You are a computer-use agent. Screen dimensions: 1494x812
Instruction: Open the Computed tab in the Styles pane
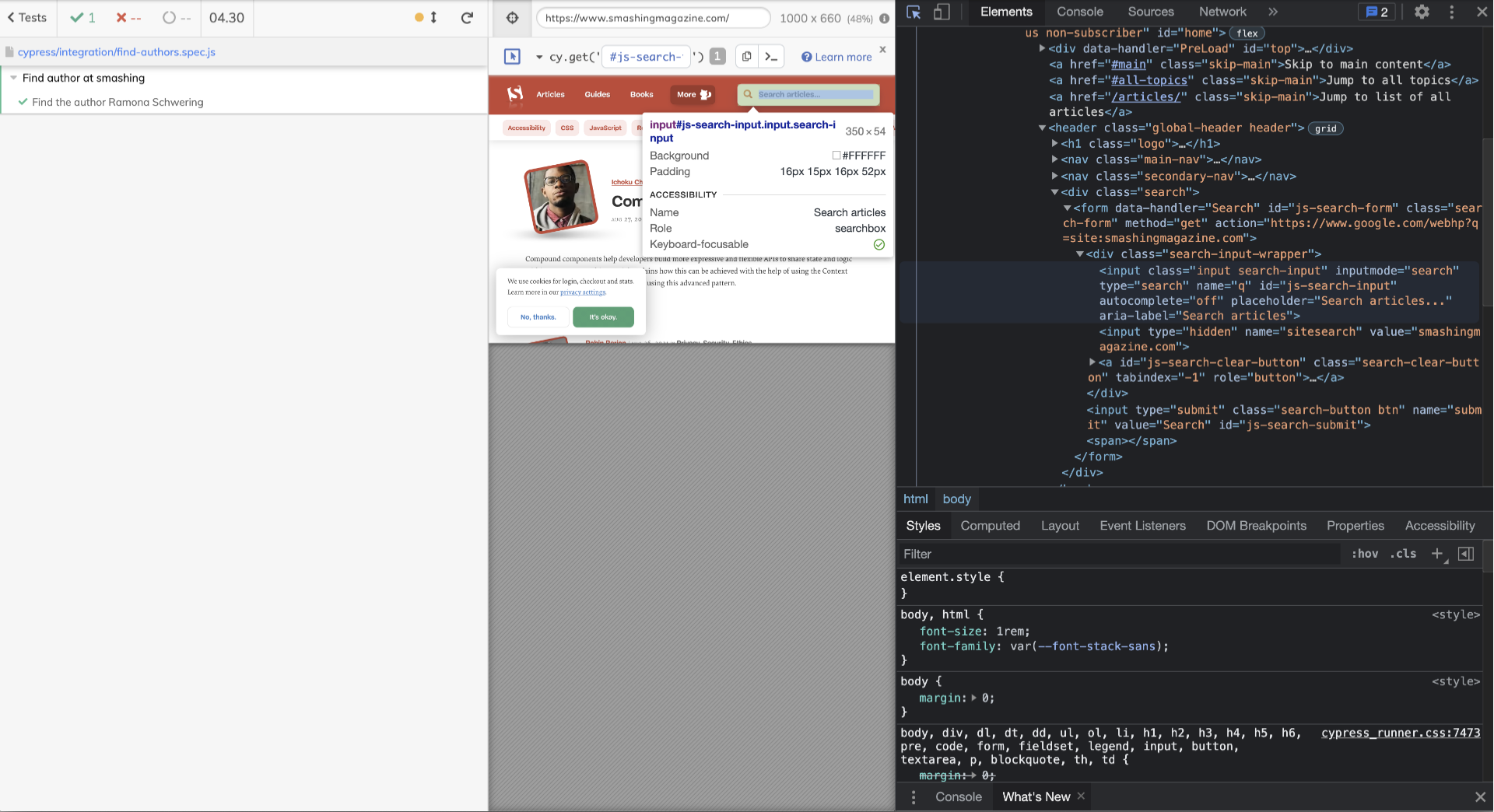(x=990, y=526)
